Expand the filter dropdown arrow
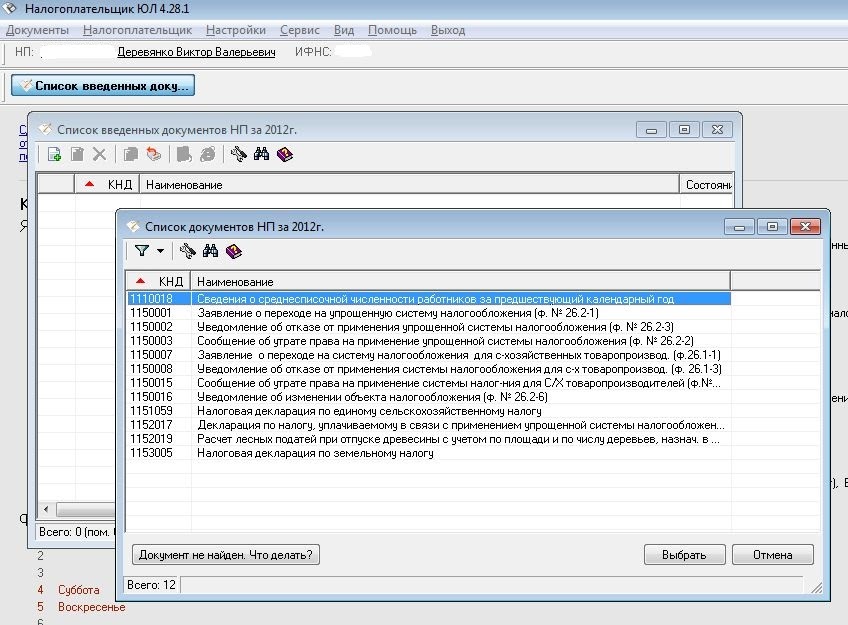 point(161,251)
